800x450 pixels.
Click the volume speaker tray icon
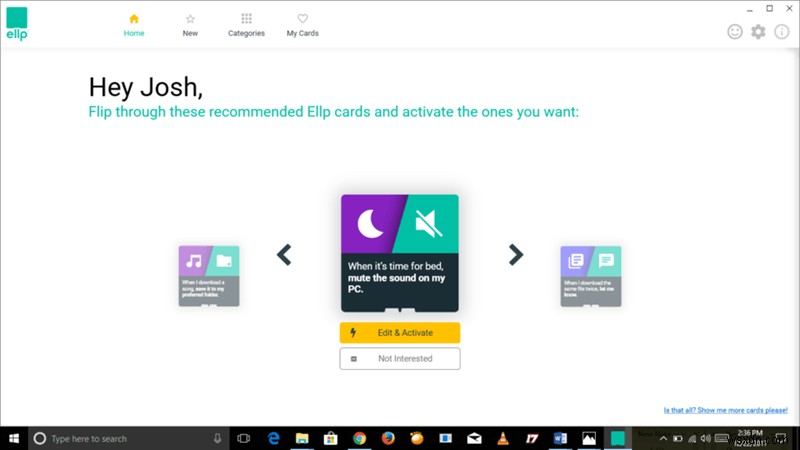(x=706, y=438)
